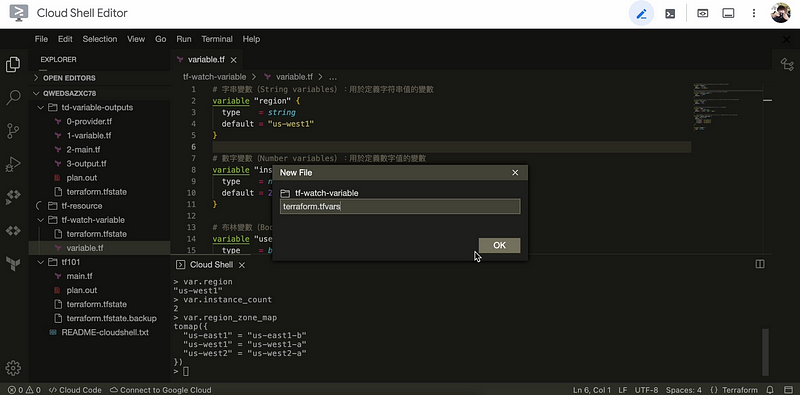Open the Terraform activity bar icon
This screenshot has height=395, width=800.
click(13, 264)
